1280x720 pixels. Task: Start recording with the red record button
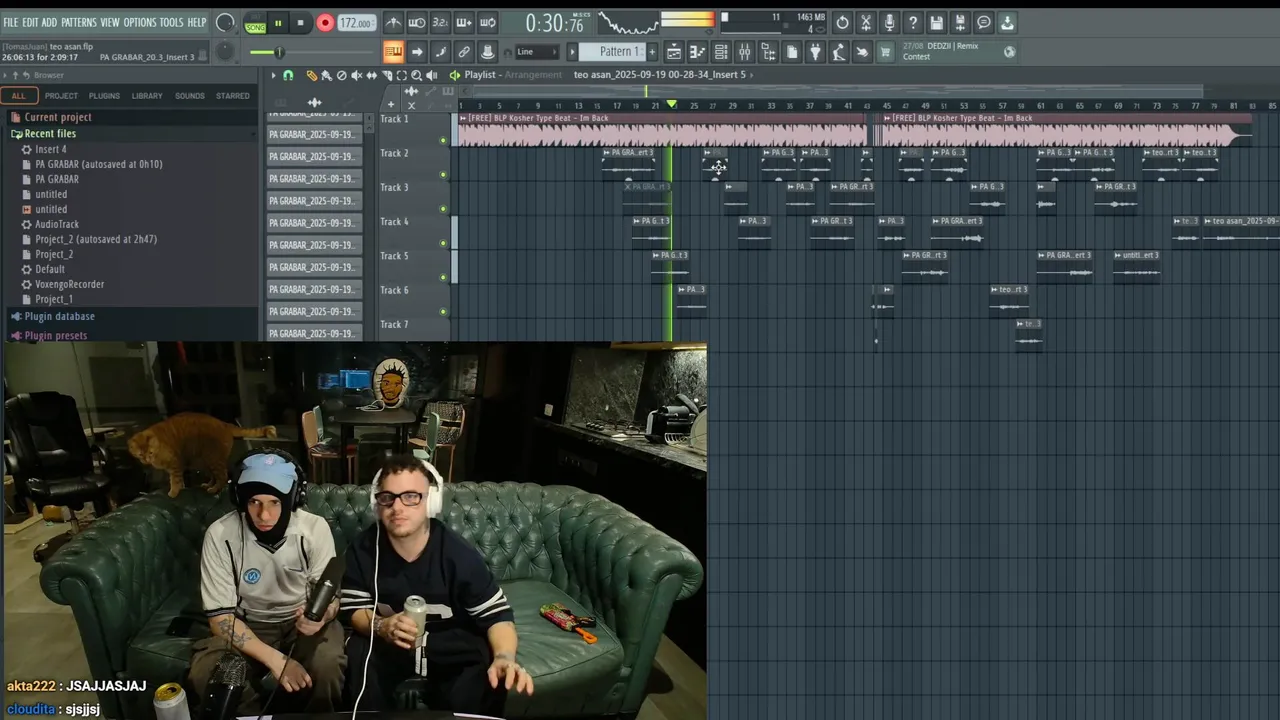click(x=325, y=23)
